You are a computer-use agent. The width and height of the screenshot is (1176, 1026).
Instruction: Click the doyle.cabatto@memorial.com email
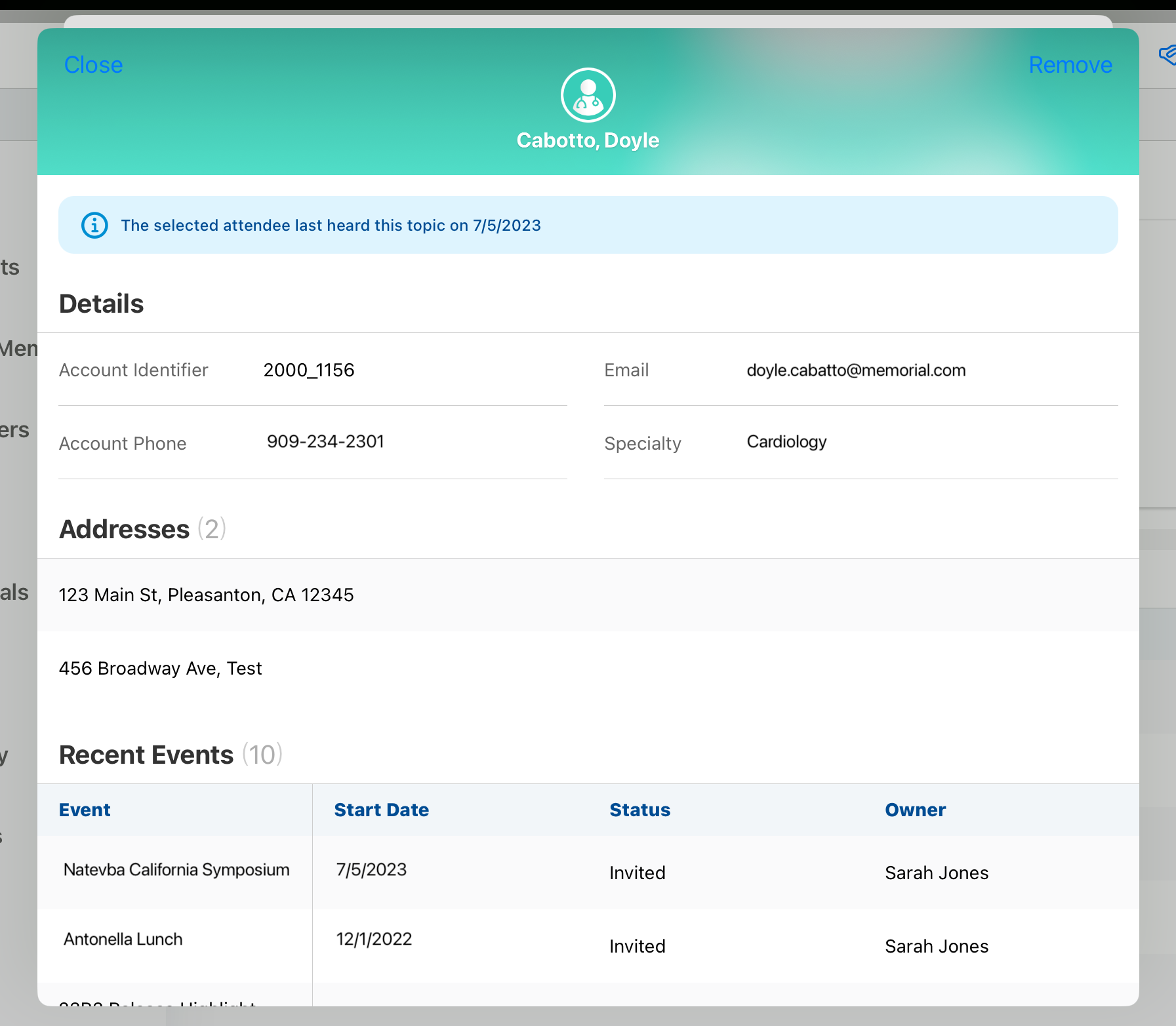point(856,370)
